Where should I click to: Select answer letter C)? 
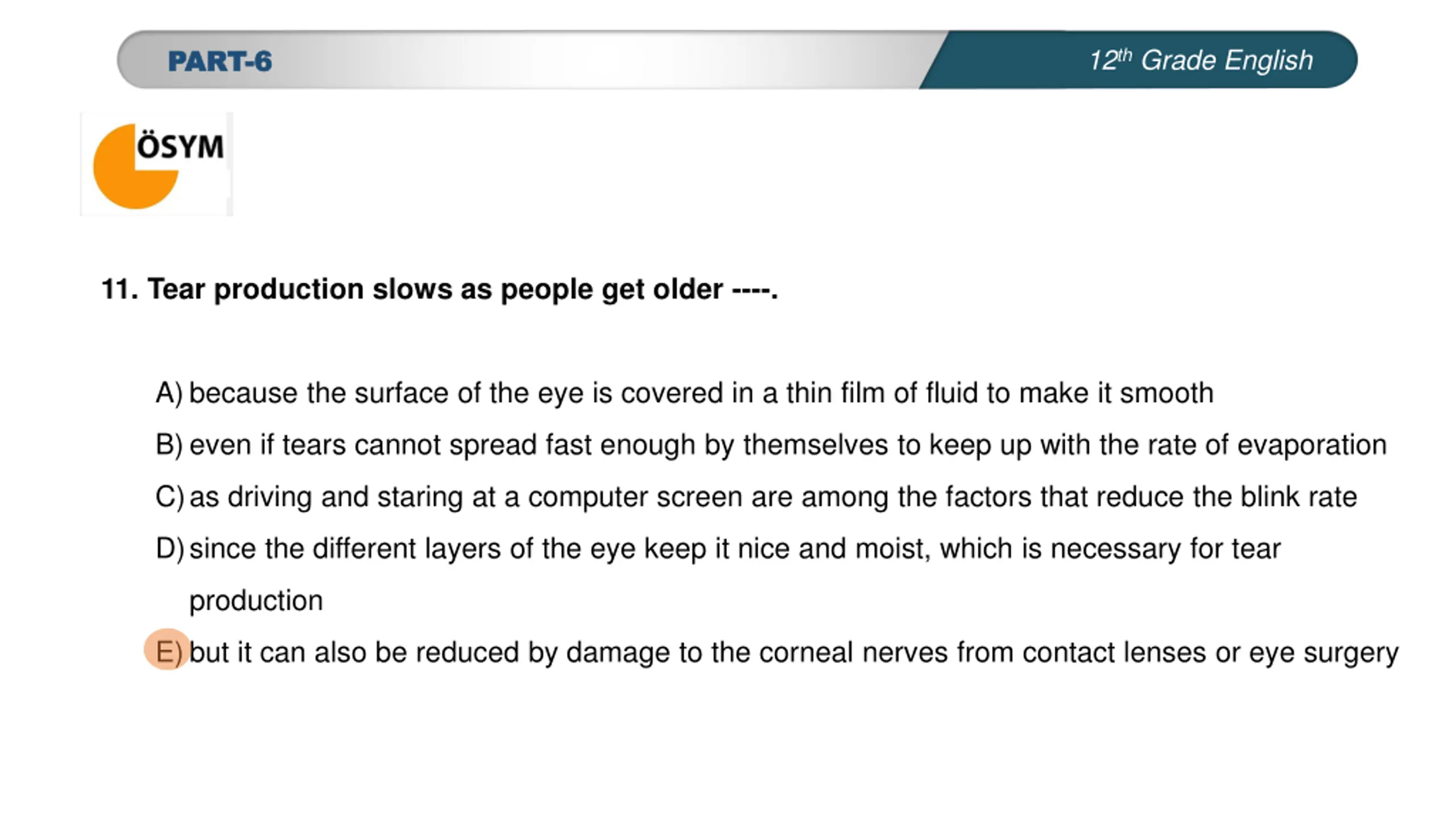click(x=169, y=497)
